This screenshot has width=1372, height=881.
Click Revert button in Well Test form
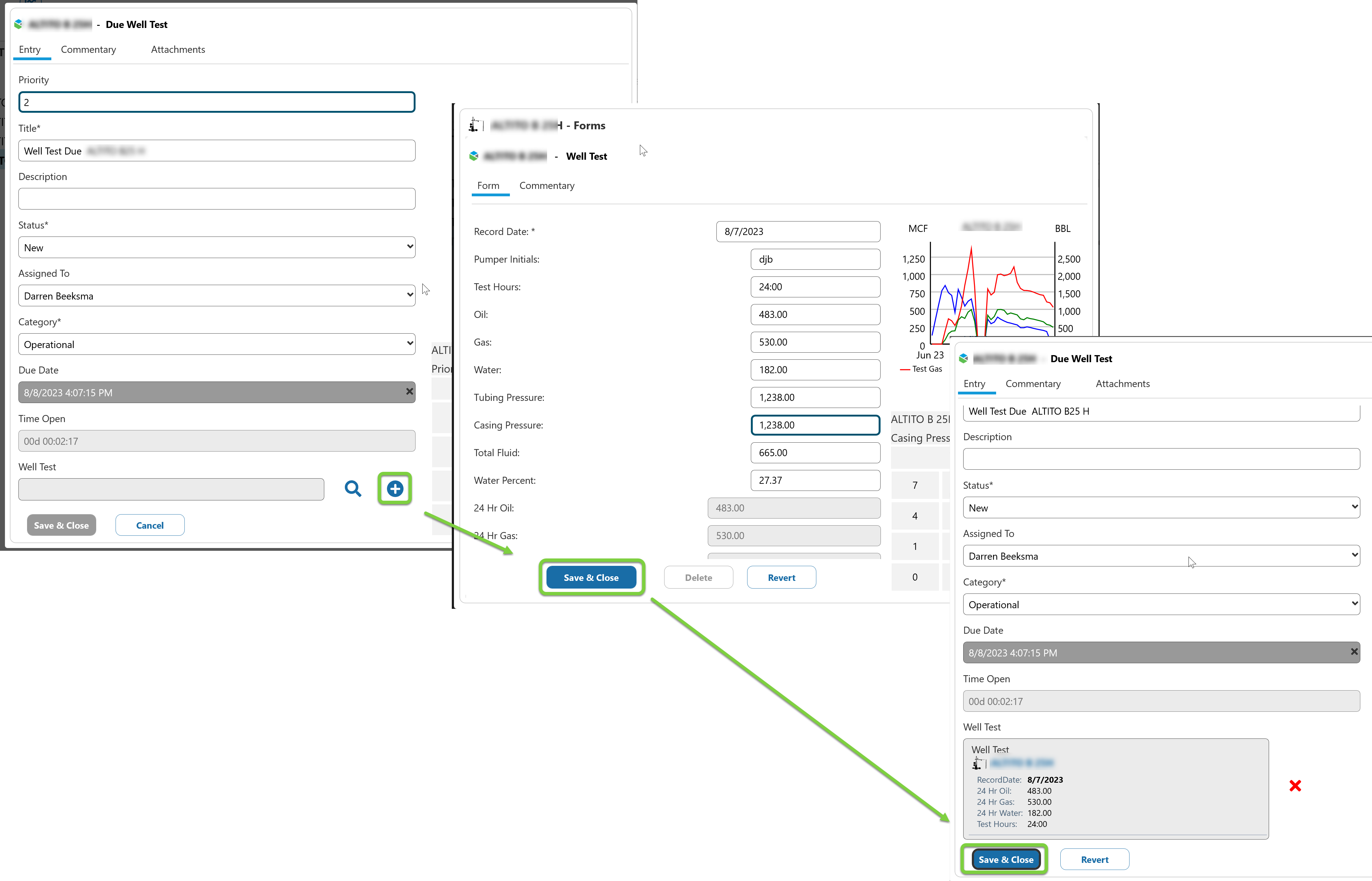pyautogui.click(x=781, y=578)
